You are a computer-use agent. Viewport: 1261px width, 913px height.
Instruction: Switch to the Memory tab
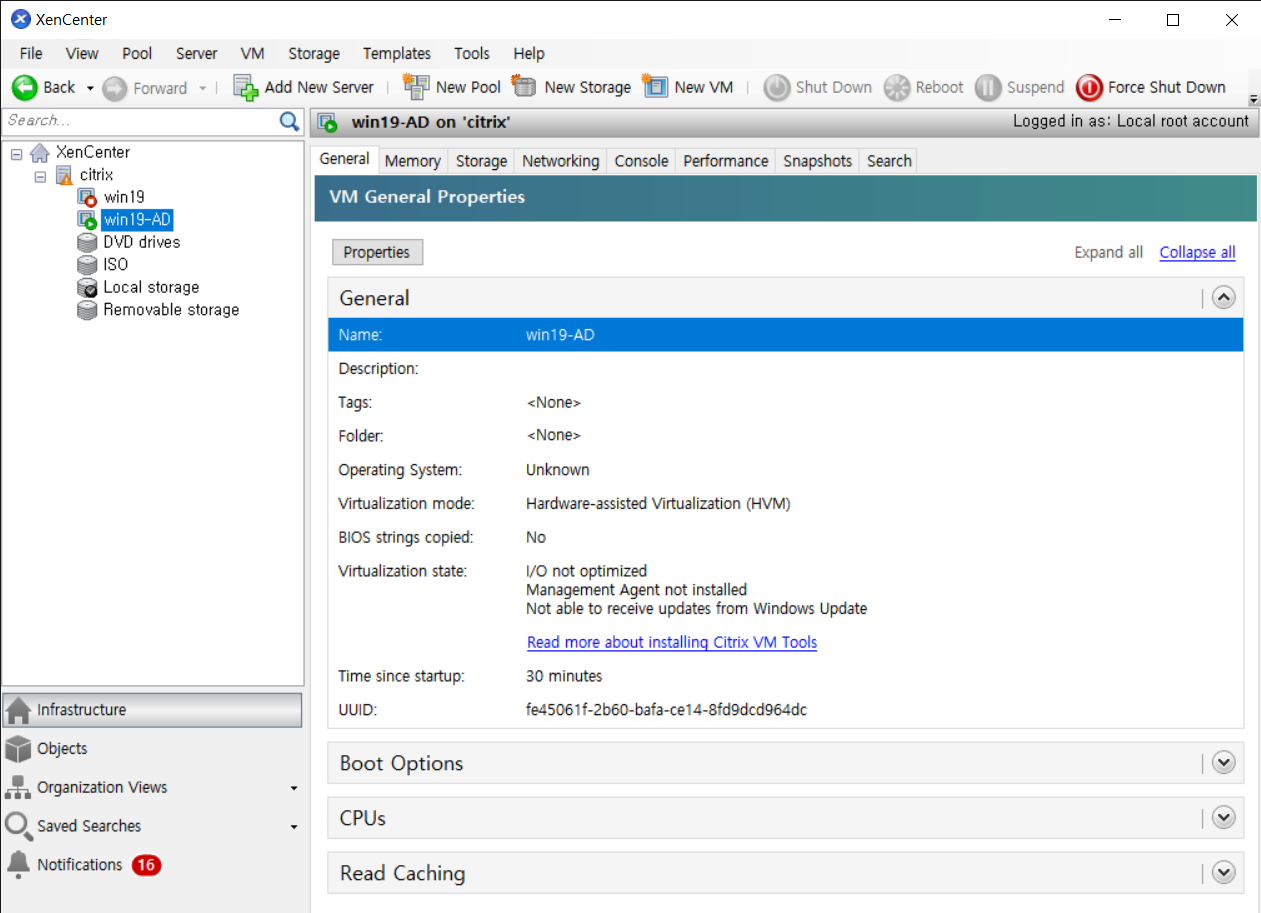click(412, 161)
